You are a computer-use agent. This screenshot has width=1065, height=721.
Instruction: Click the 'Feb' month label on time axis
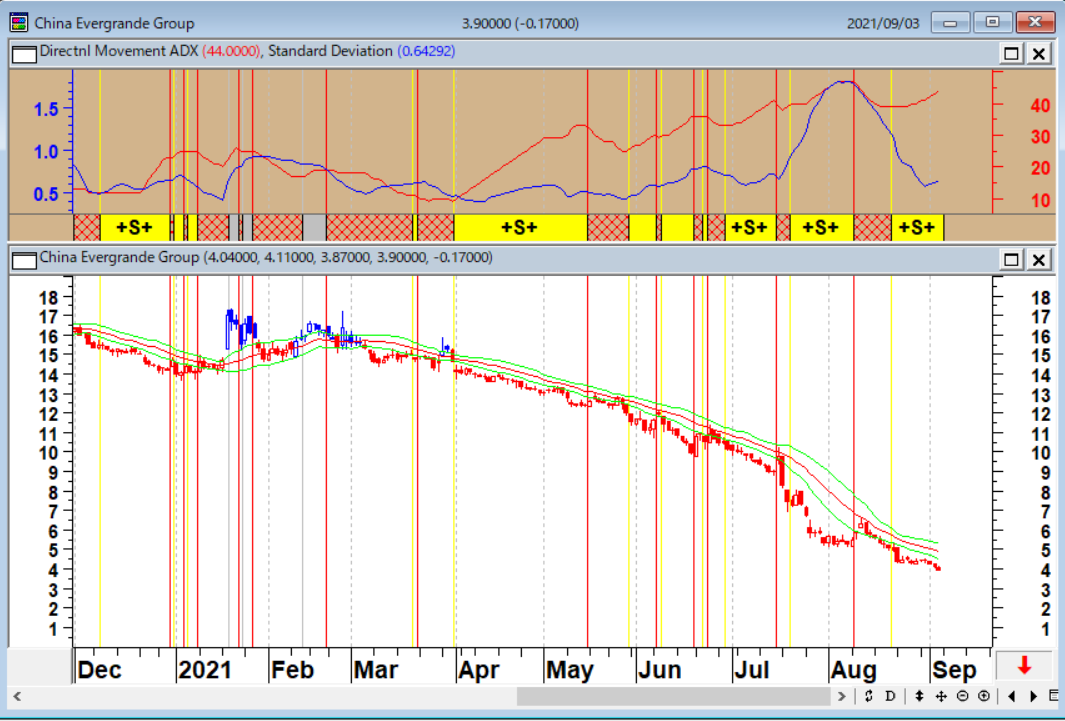293,670
